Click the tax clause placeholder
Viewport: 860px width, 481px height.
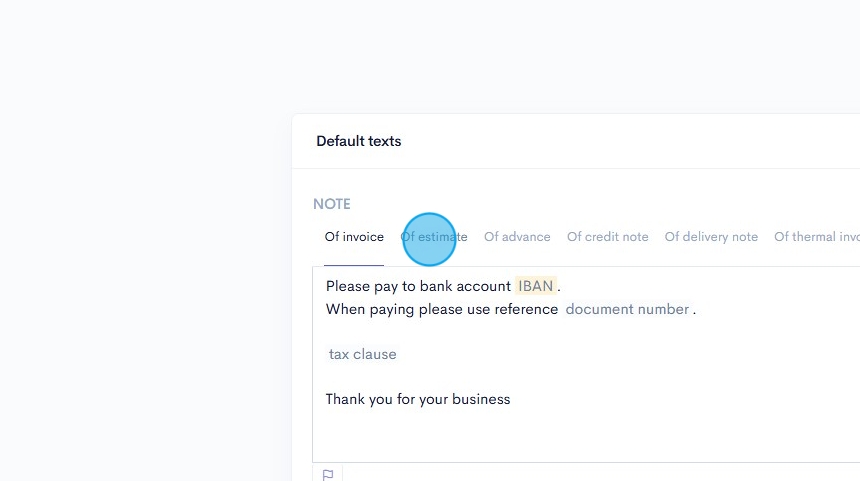(x=362, y=354)
